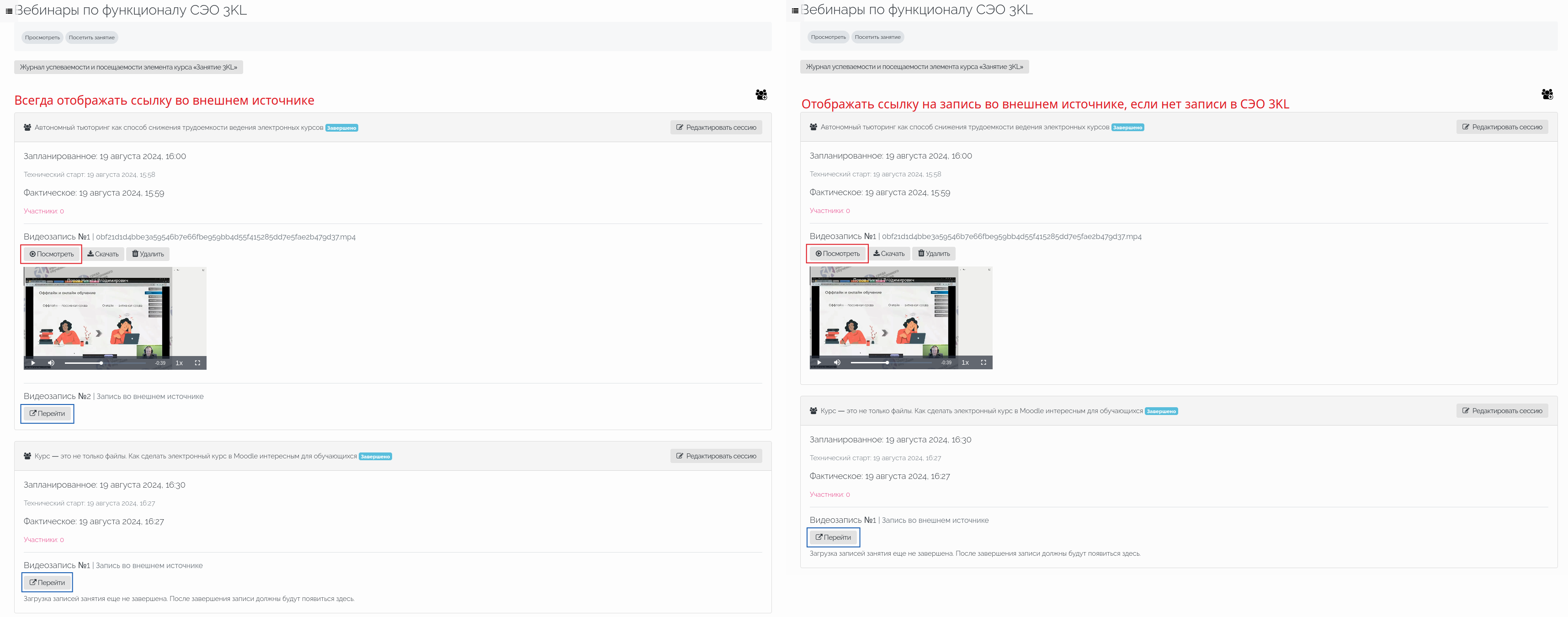Screen dimensions: 1568x617
Task: Open the attendance journal button in left panel
Action: pos(128,67)
